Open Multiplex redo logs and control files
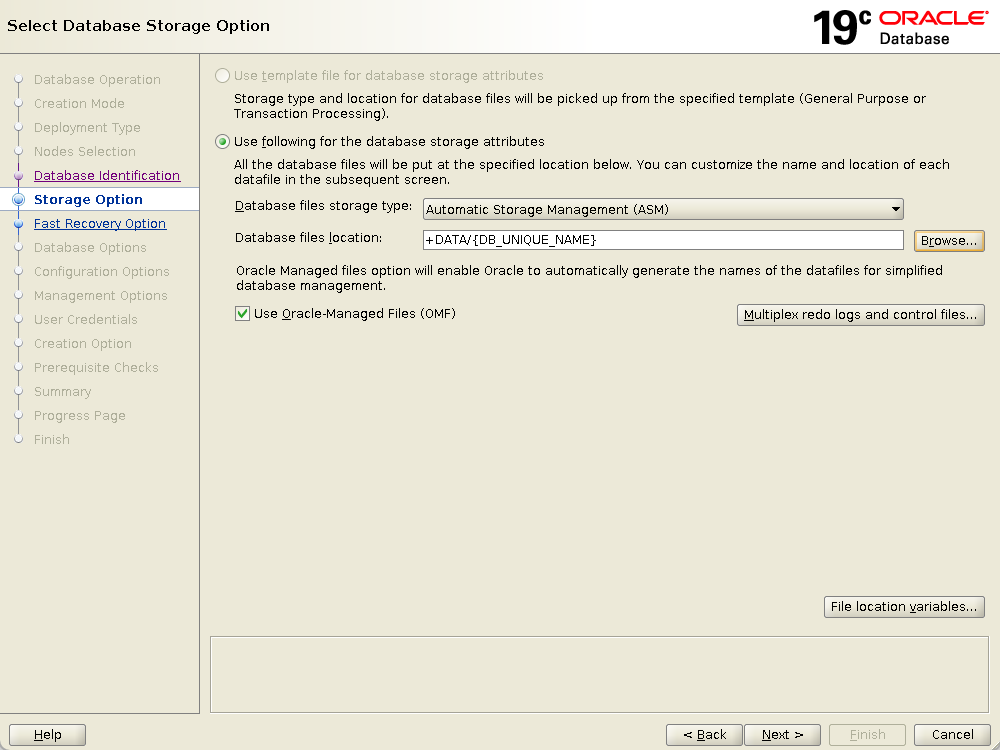Screen dimensions: 1000x750 [860, 315]
